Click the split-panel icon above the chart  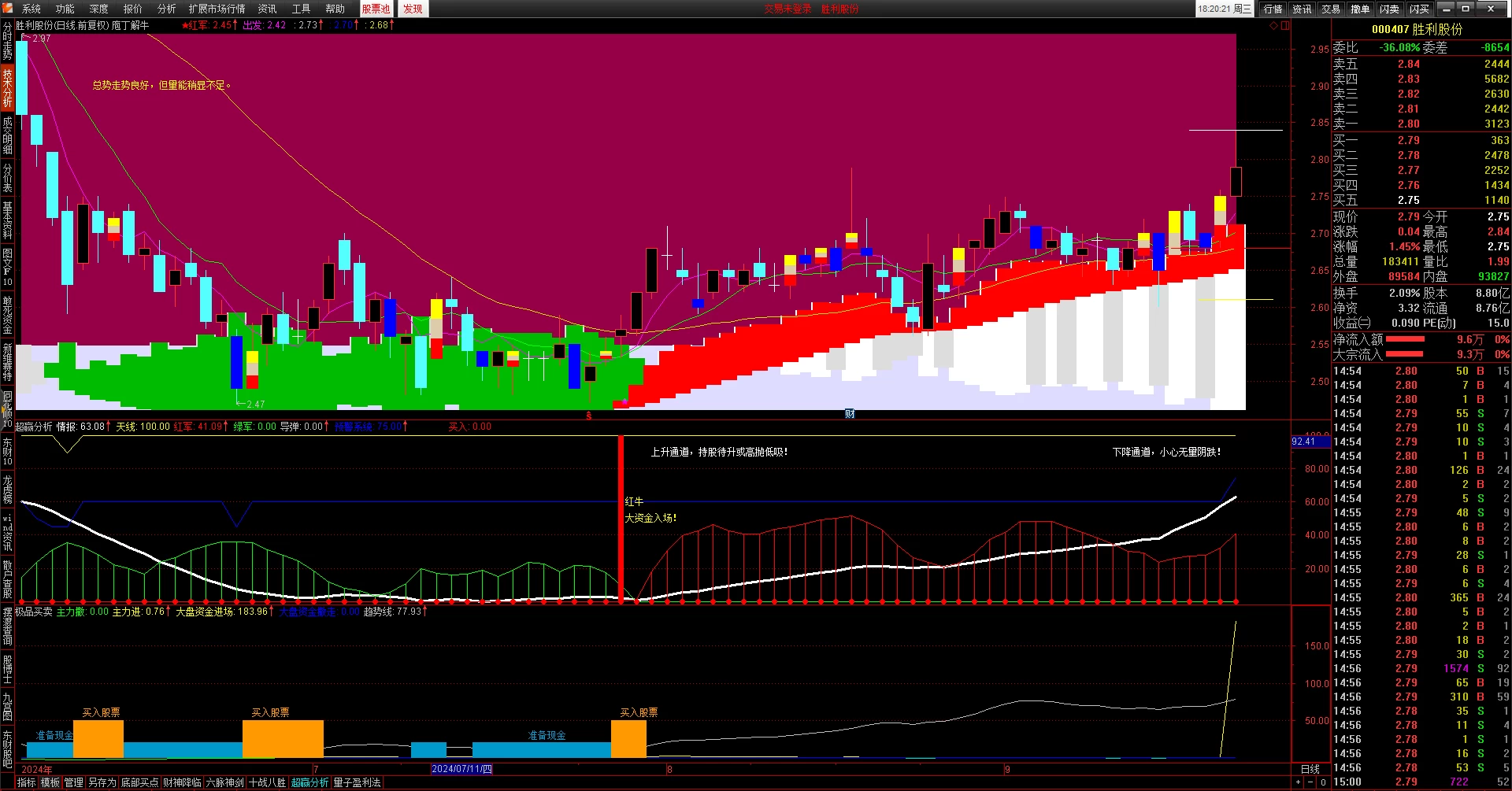1285,26
